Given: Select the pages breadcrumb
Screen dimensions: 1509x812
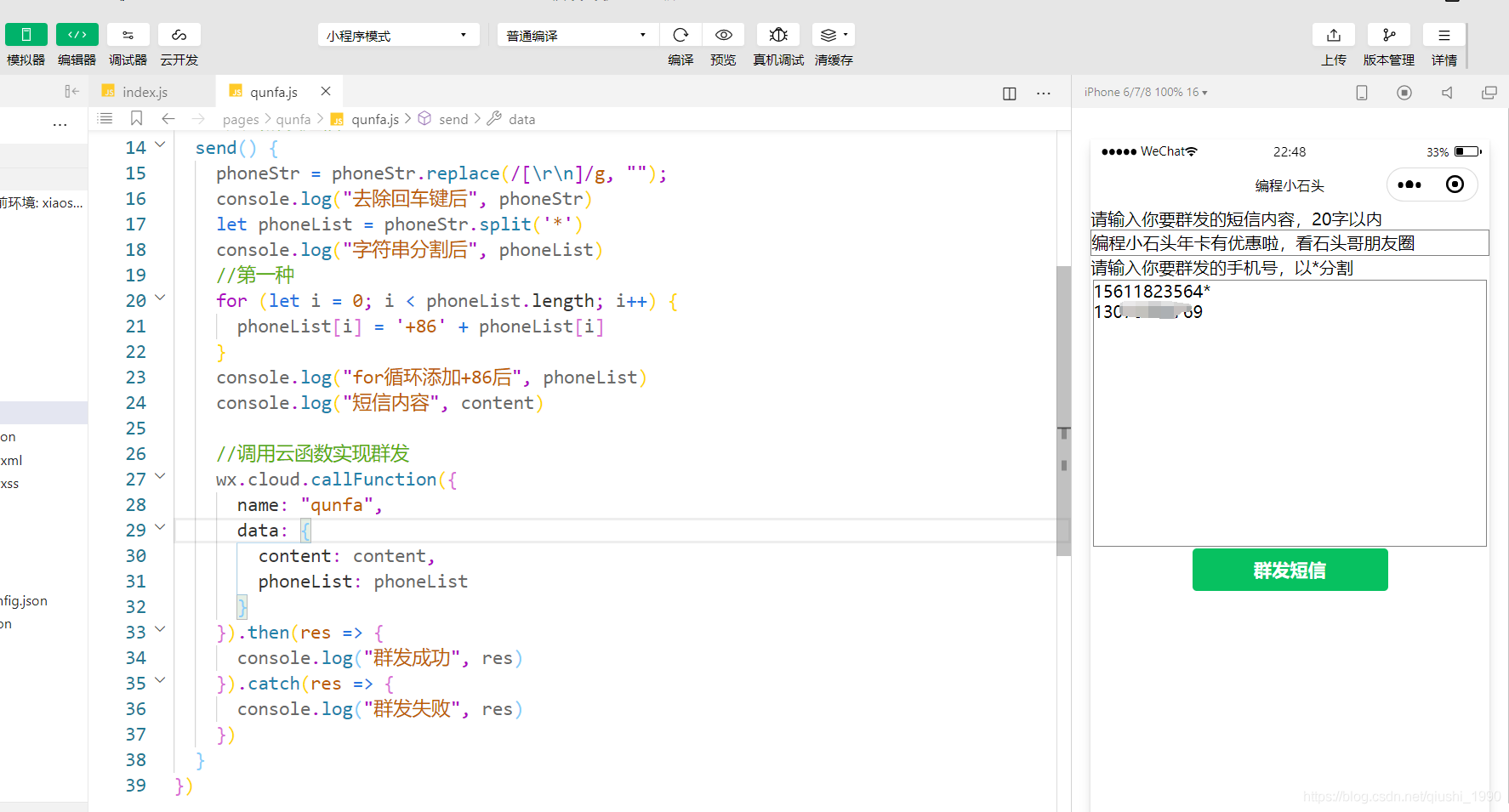Looking at the screenshot, I should coord(241,120).
